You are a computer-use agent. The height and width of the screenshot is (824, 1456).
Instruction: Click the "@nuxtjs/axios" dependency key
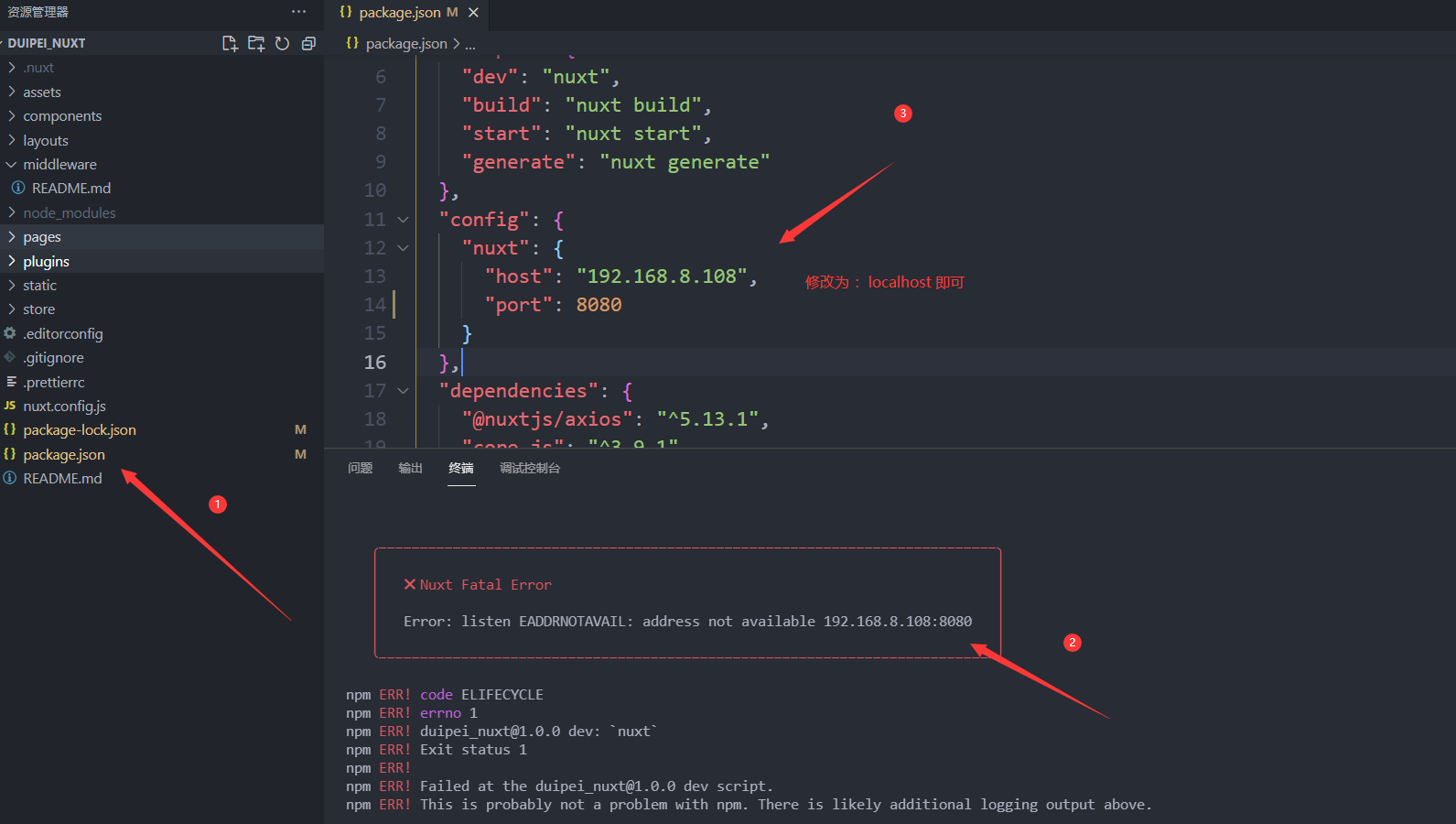pos(547,419)
